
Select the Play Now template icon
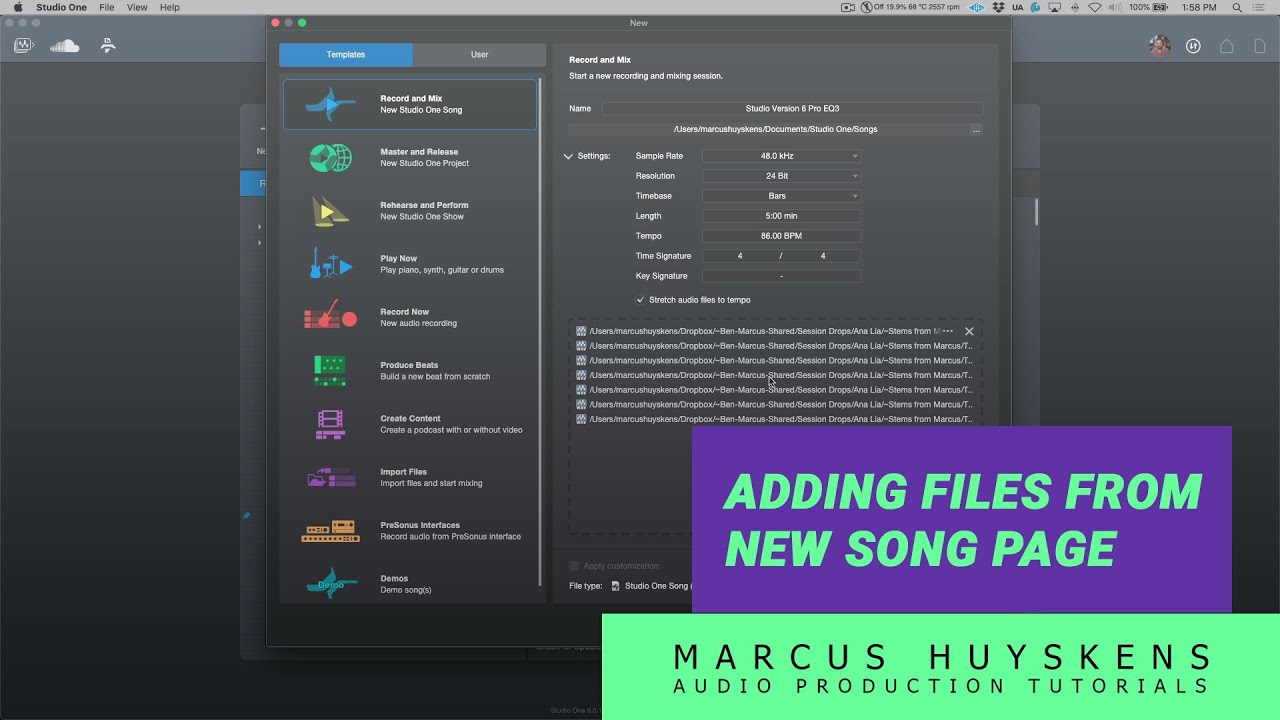tap(330, 264)
